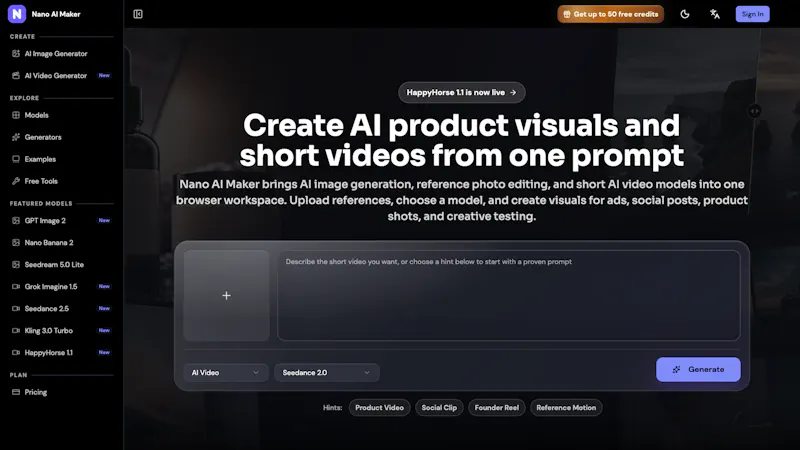Click the Generate button
800x450 pixels.
(698, 369)
